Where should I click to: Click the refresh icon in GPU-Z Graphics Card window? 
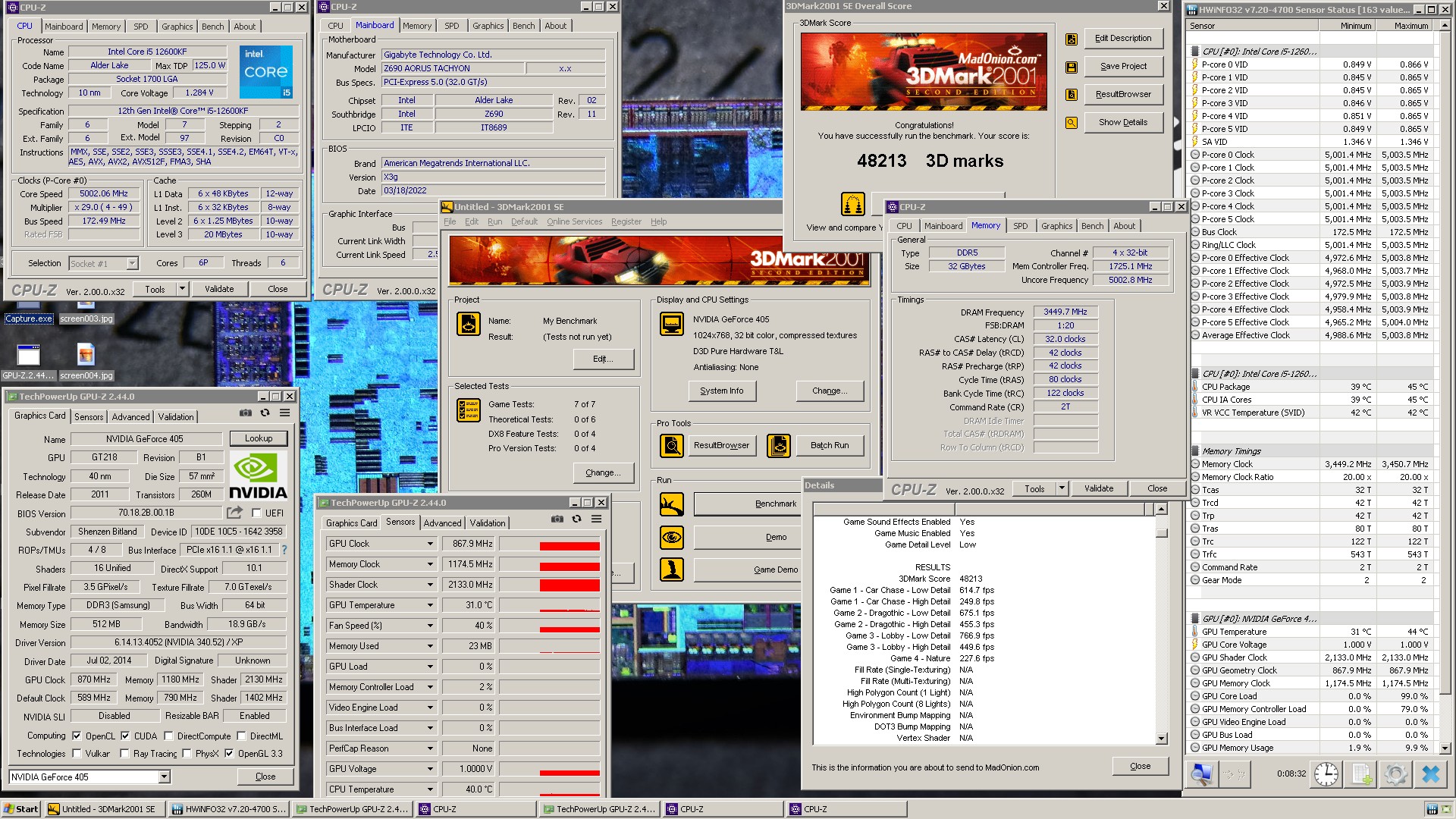coord(265,413)
